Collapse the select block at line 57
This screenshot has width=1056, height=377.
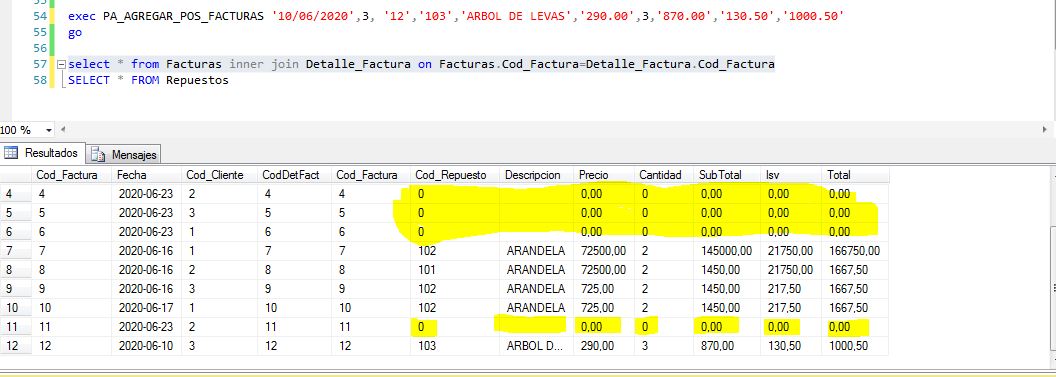(x=61, y=65)
